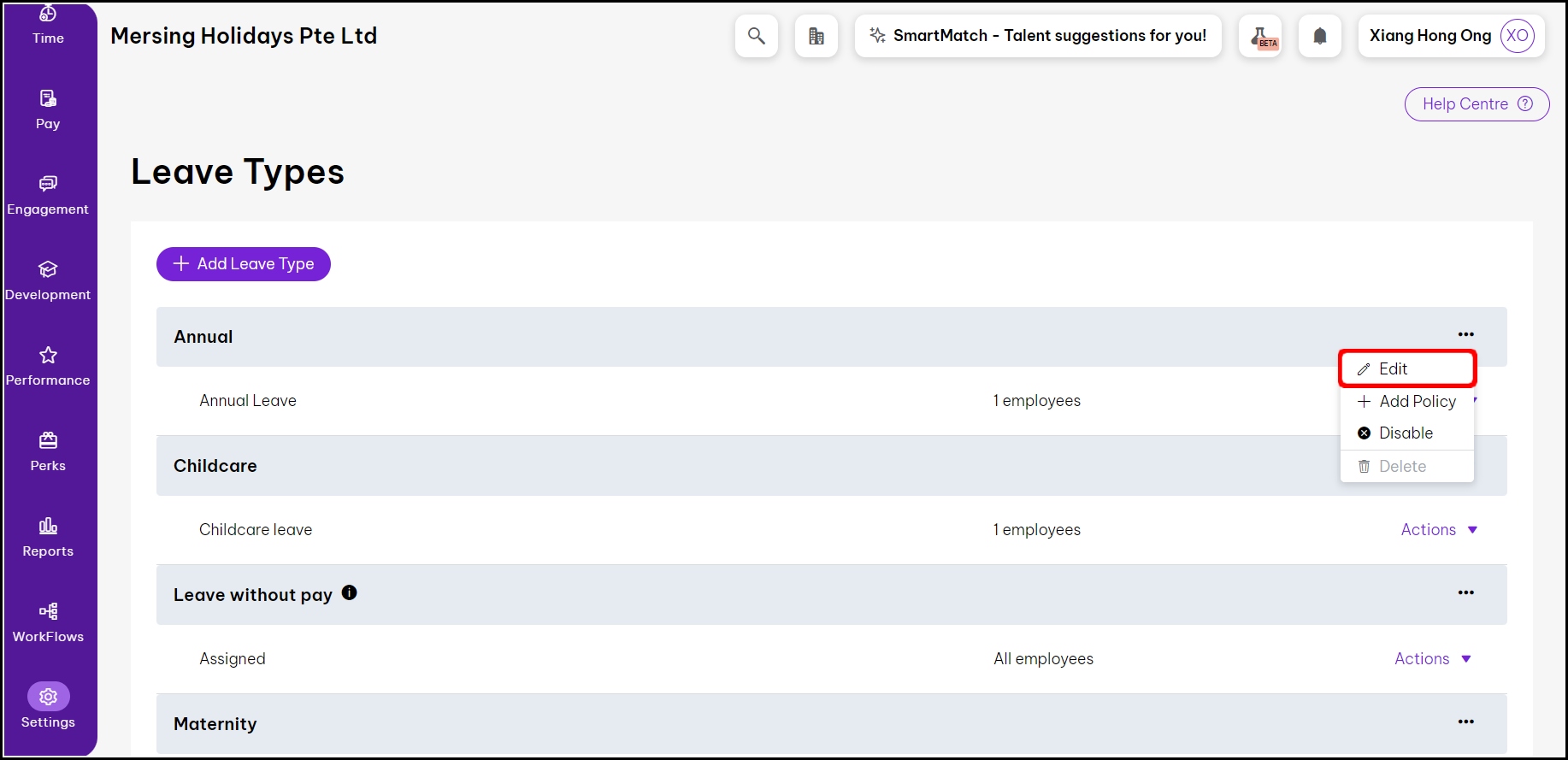The height and width of the screenshot is (760, 1568).
Task: Open the Help Centre link
Action: [1476, 104]
